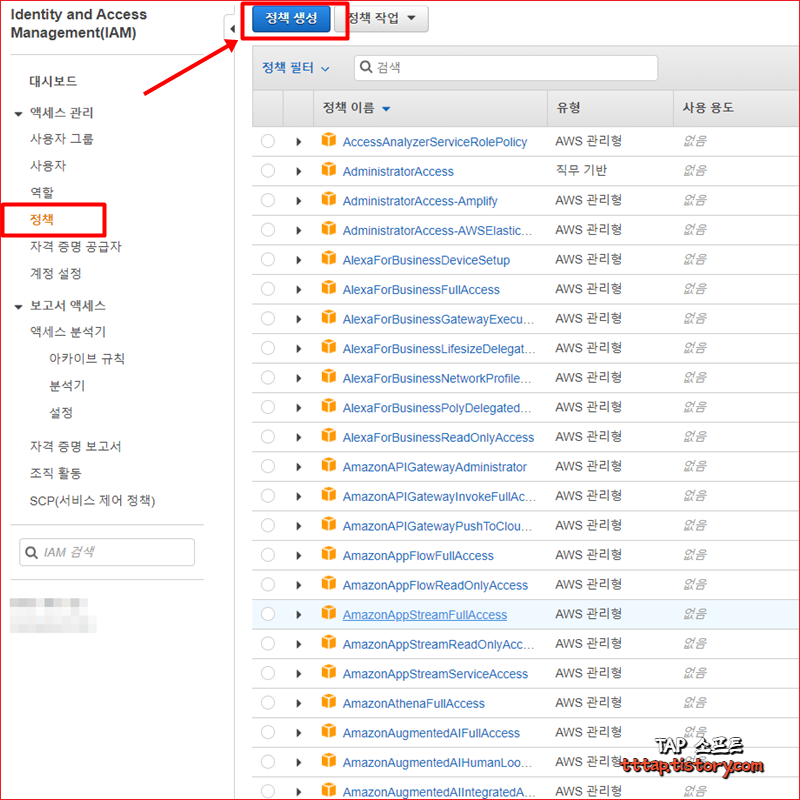This screenshot has width=800, height=800.
Task: Open SCP(서비스 제어 정책) in the sidebar
Action: click(92, 501)
